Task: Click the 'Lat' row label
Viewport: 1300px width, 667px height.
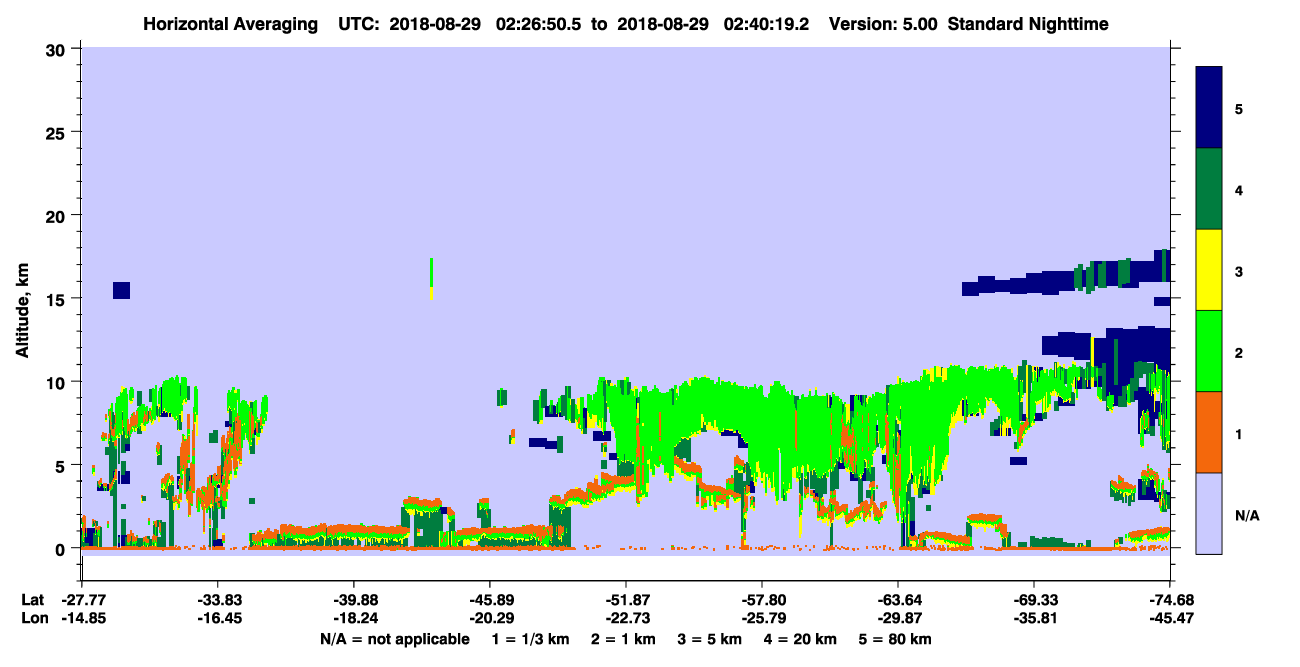Action: tap(32, 600)
